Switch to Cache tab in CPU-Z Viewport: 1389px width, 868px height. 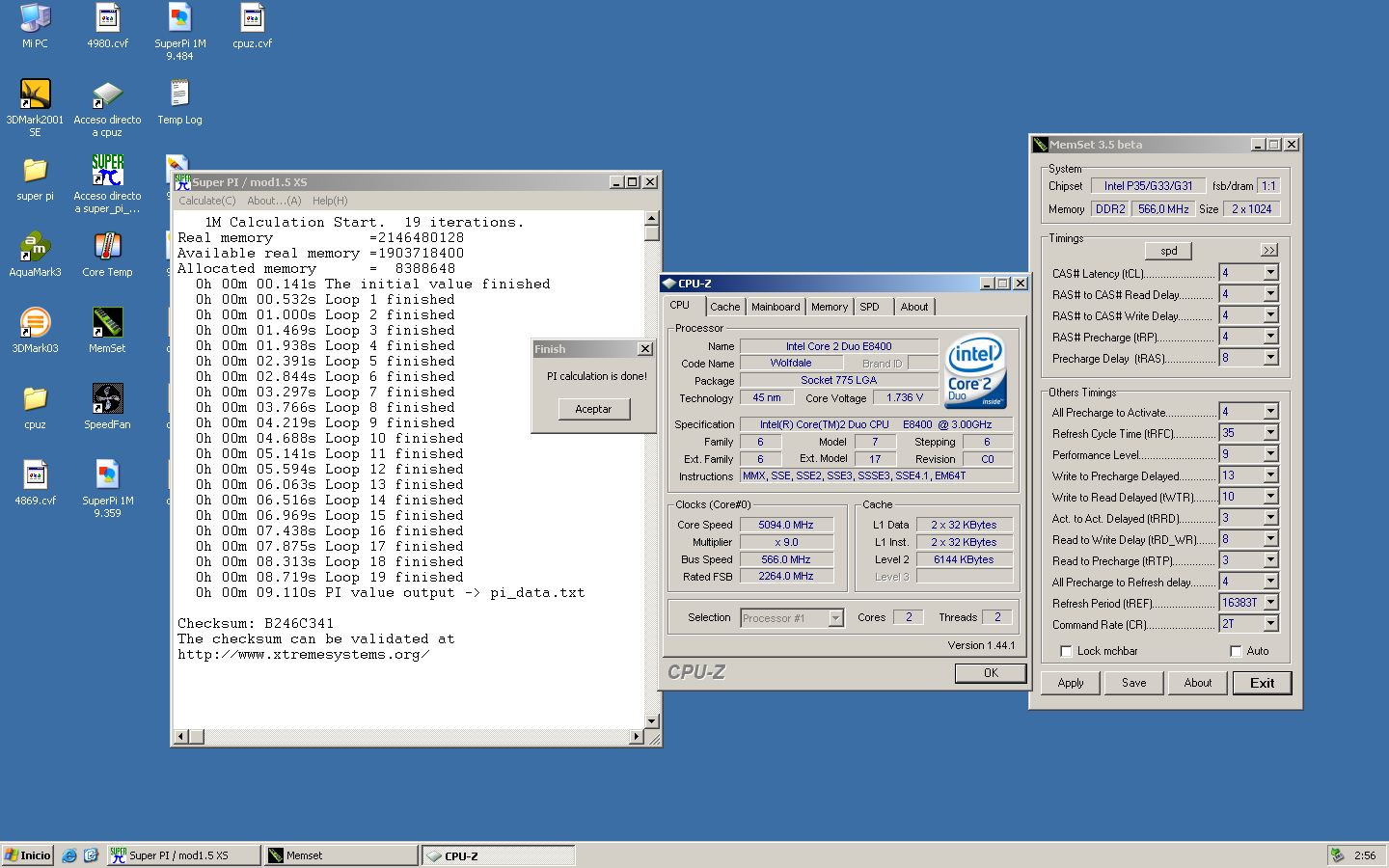coord(725,307)
